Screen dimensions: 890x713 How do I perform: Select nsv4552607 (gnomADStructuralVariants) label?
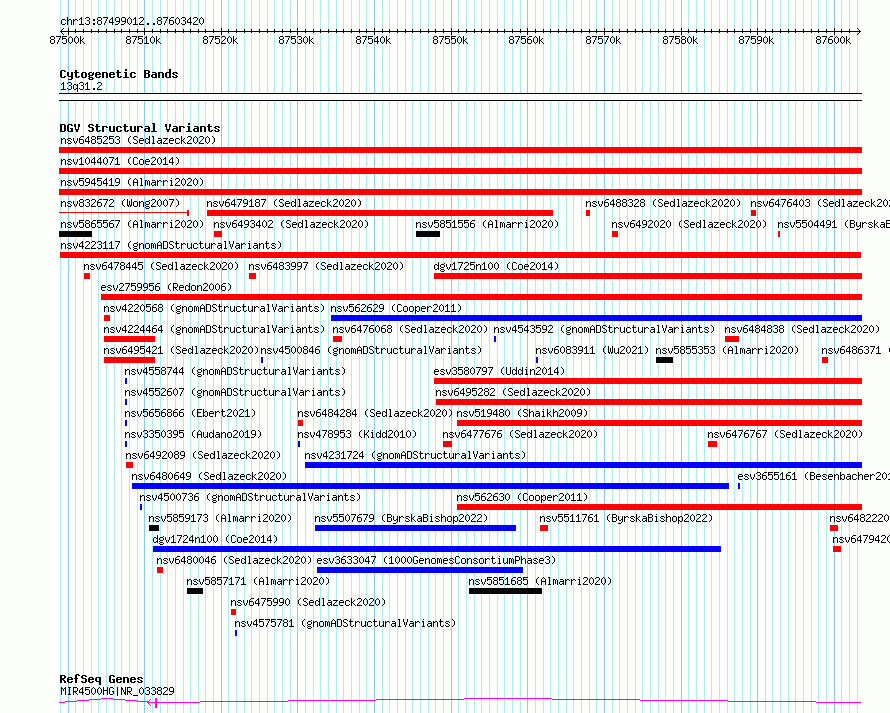point(235,392)
